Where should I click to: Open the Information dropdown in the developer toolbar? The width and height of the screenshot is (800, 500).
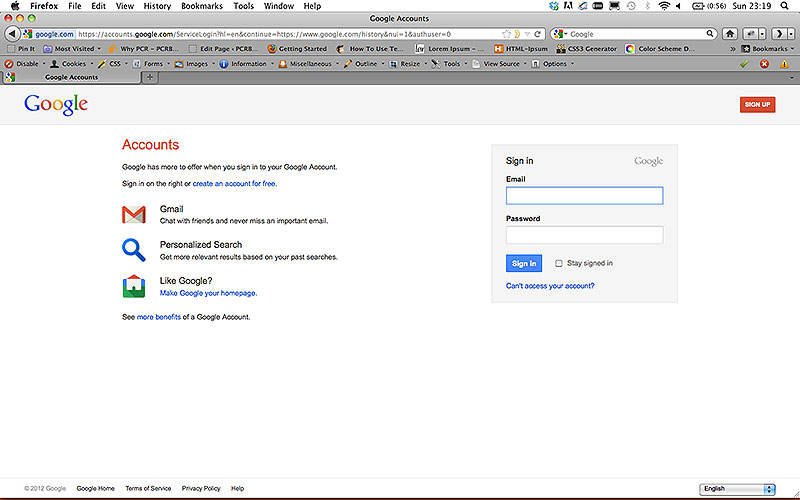point(246,64)
